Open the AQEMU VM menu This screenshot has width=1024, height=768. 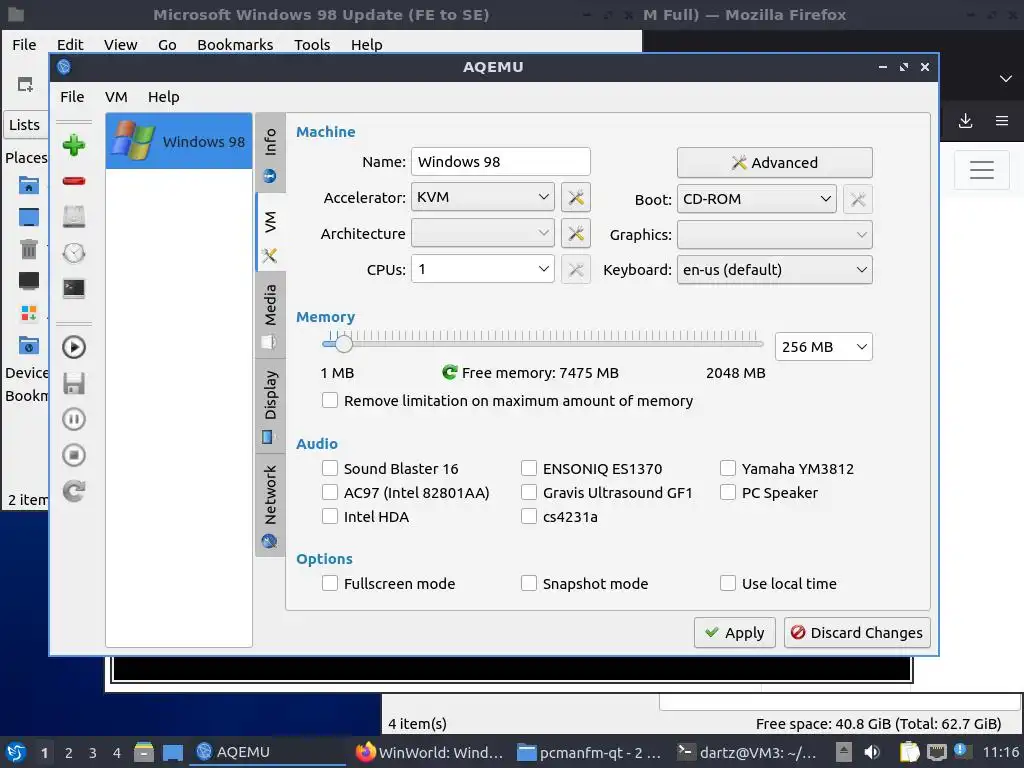click(x=116, y=97)
